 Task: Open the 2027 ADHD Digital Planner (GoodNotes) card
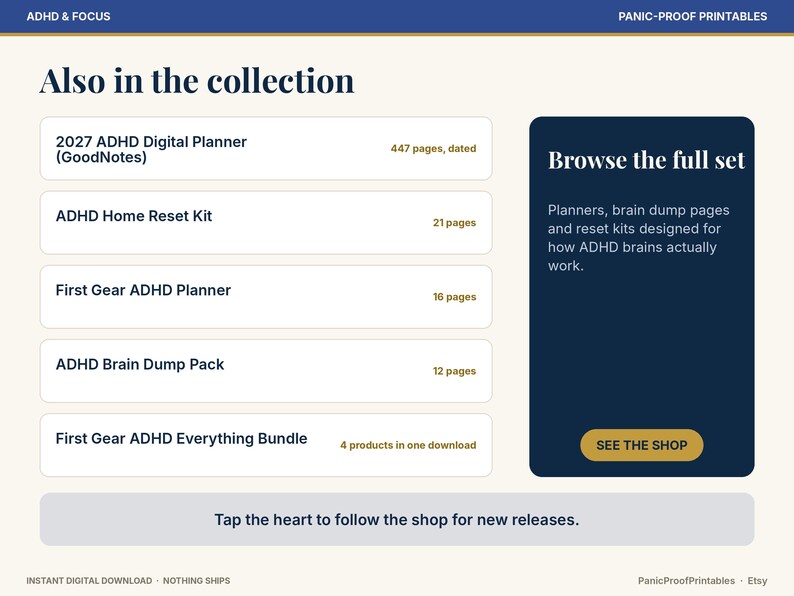point(266,148)
